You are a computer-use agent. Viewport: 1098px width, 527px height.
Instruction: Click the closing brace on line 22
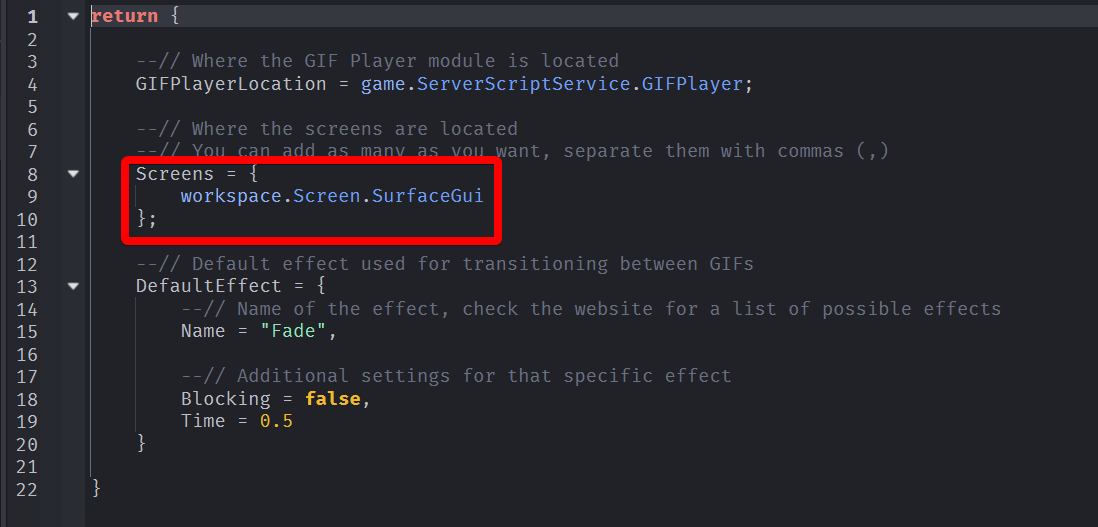point(96,489)
